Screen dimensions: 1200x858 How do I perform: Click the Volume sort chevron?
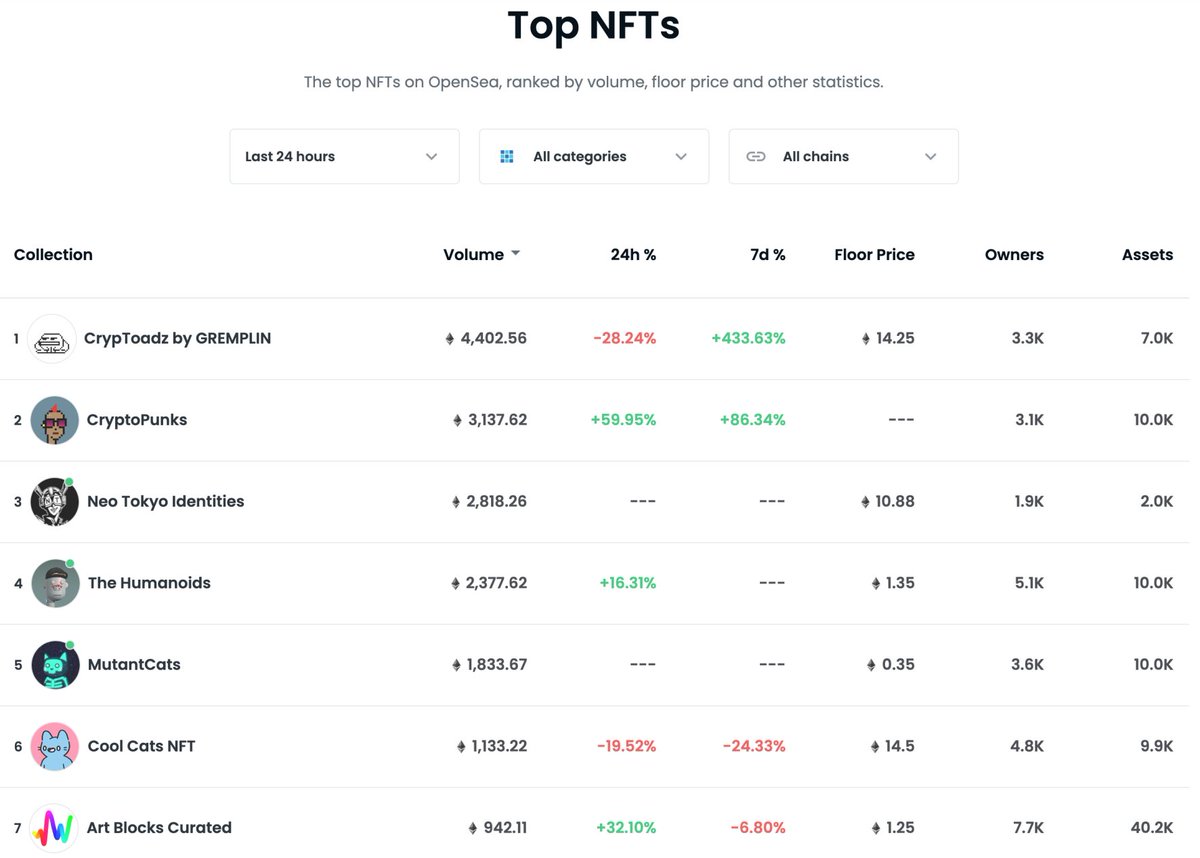pyautogui.click(x=516, y=254)
